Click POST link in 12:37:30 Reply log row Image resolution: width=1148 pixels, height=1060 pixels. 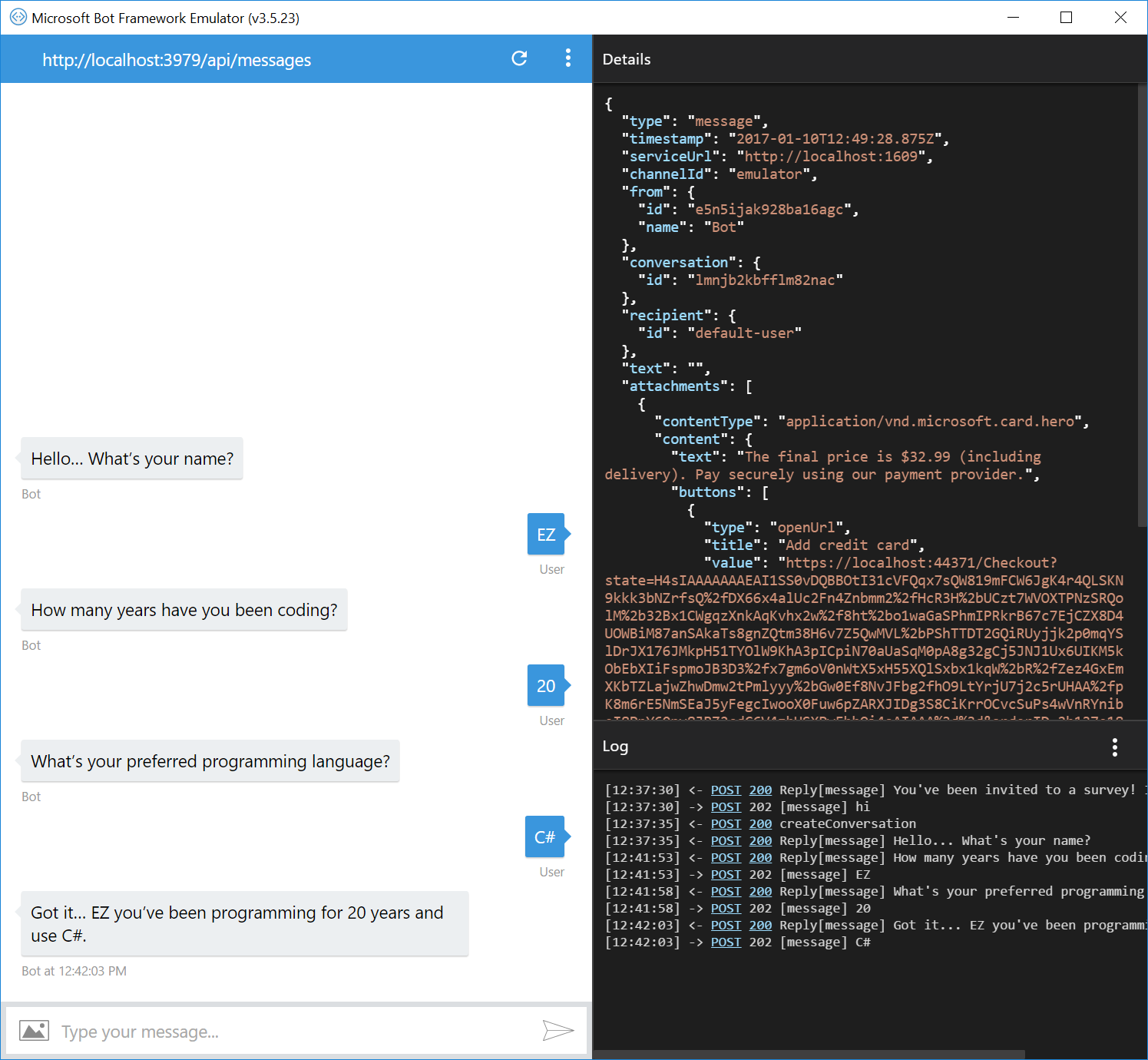point(726,790)
